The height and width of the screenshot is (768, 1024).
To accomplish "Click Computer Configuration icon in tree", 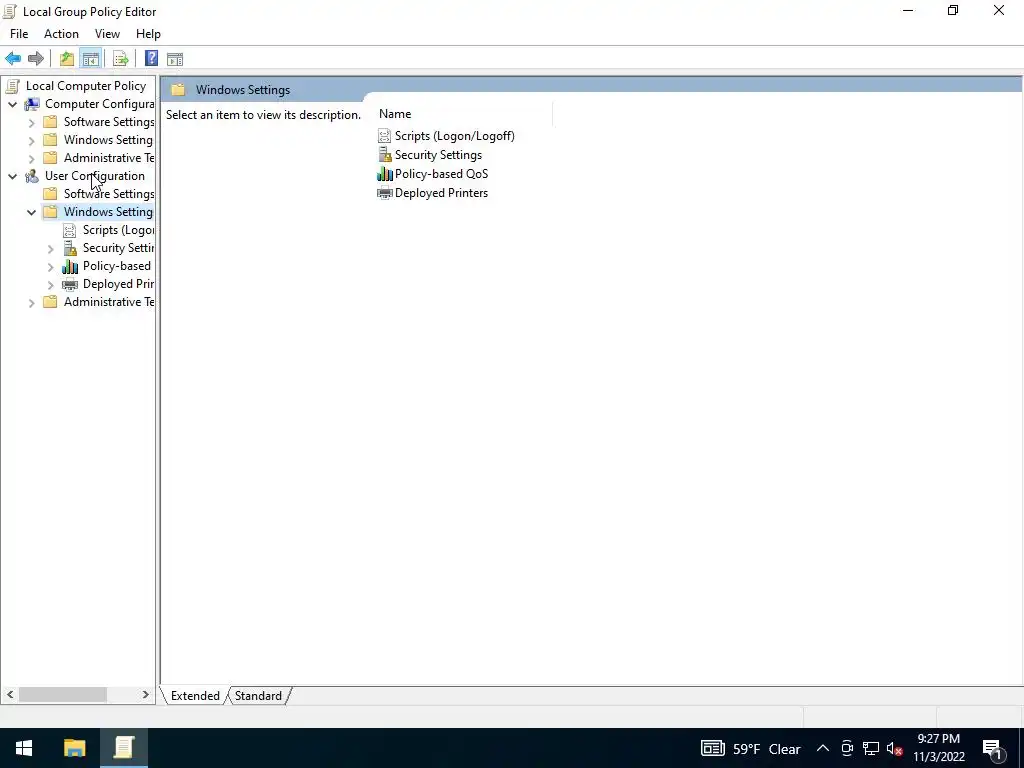I will tap(31, 104).
